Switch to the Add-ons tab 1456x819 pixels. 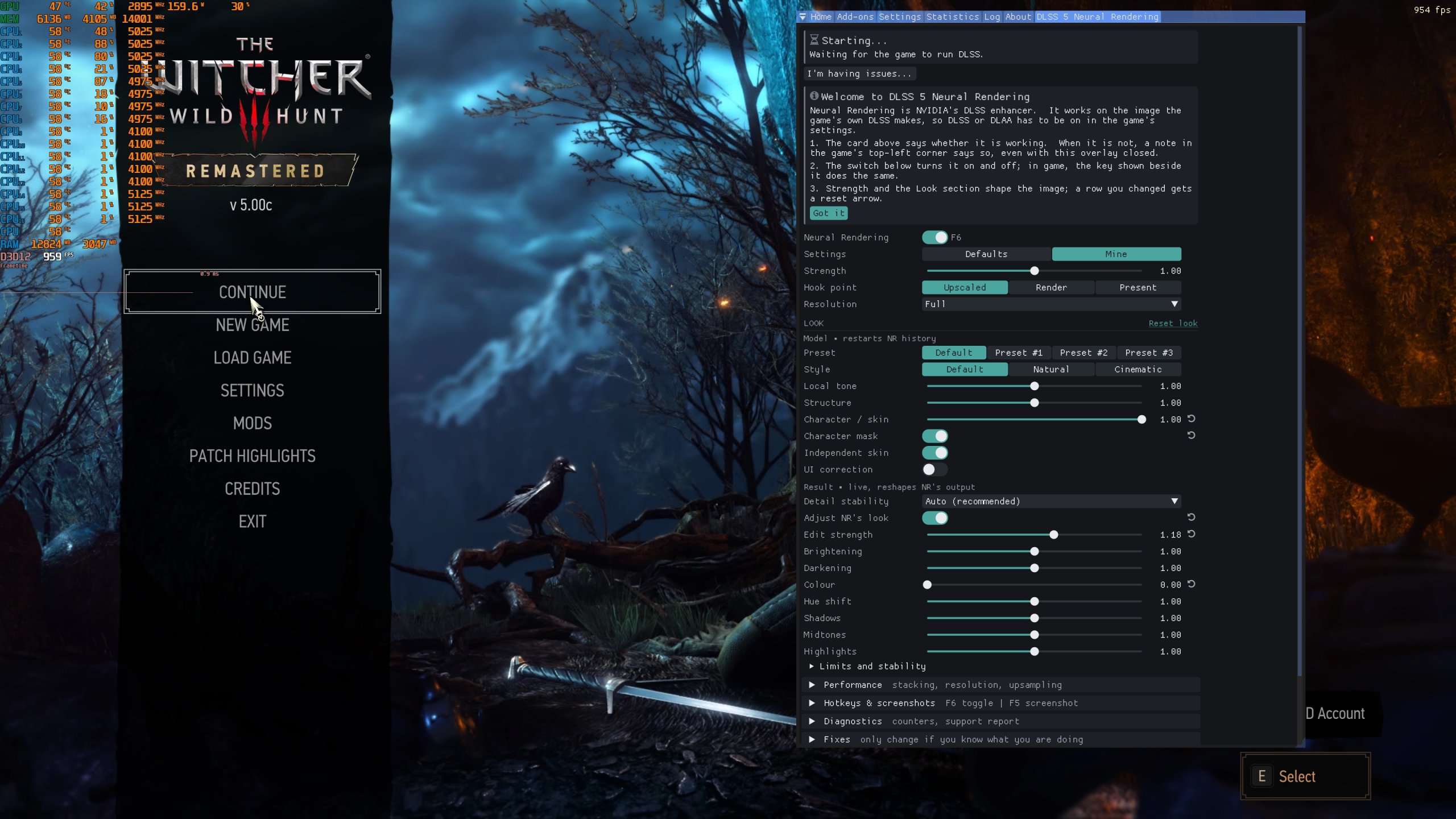point(855,17)
